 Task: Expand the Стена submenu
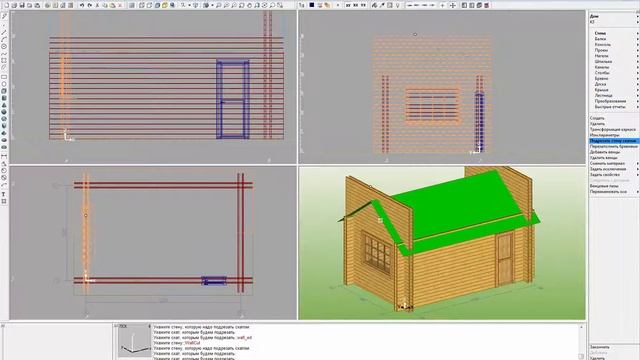[x=616, y=33]
